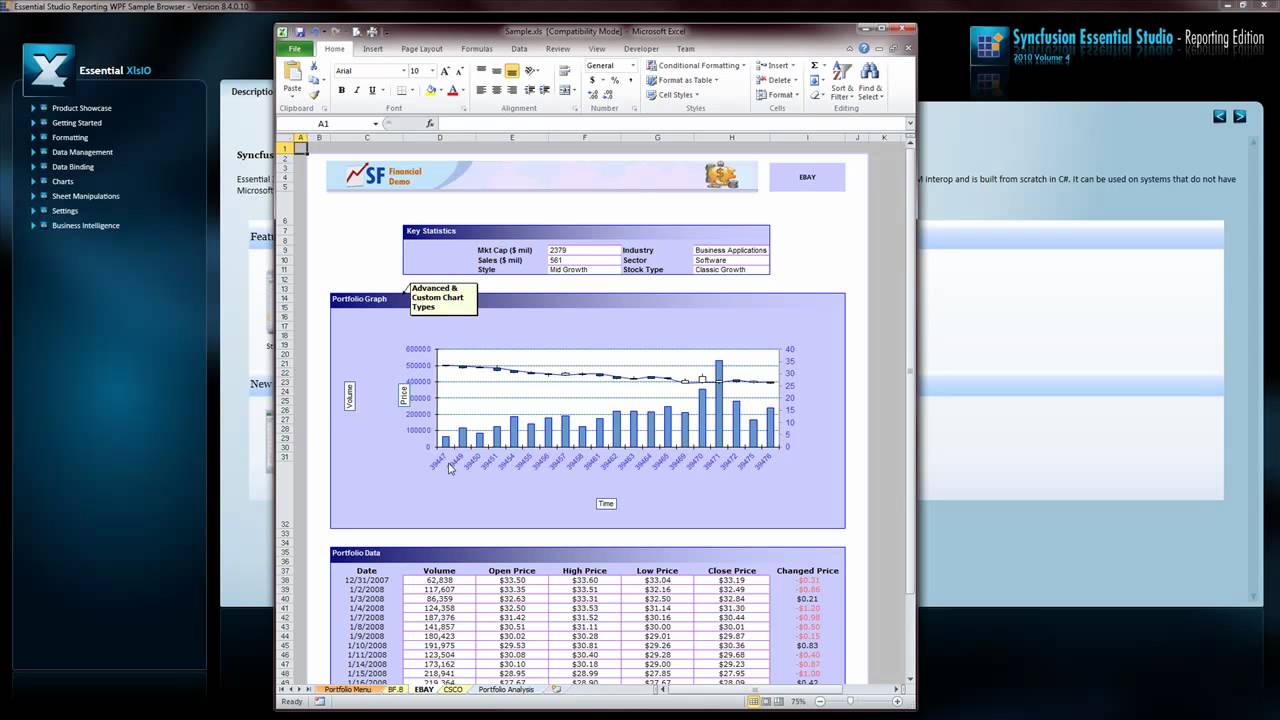
Task: Expand Product Showcase in Essential XlsIO tree
Action: tap(33, 108)
